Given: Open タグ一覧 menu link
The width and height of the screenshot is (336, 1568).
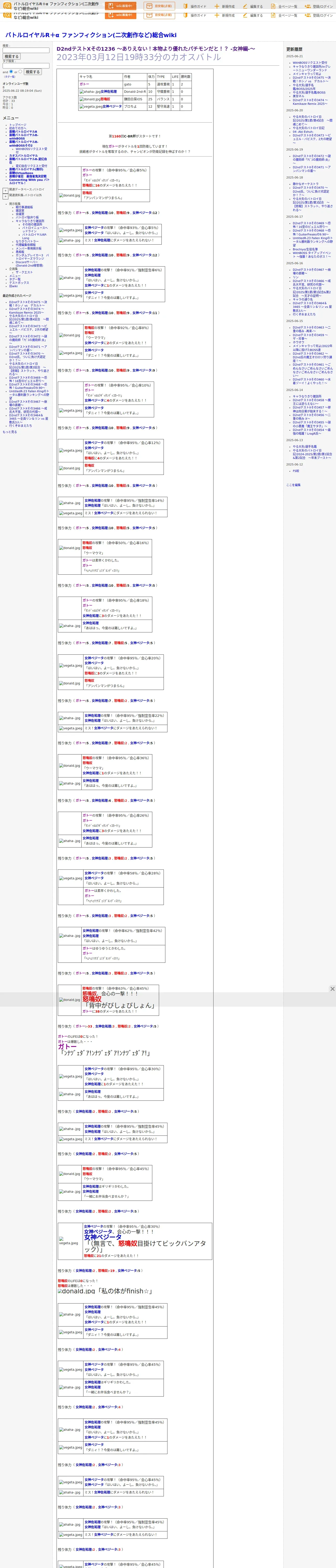Looking at the screenshot, I should coord(15,279).
